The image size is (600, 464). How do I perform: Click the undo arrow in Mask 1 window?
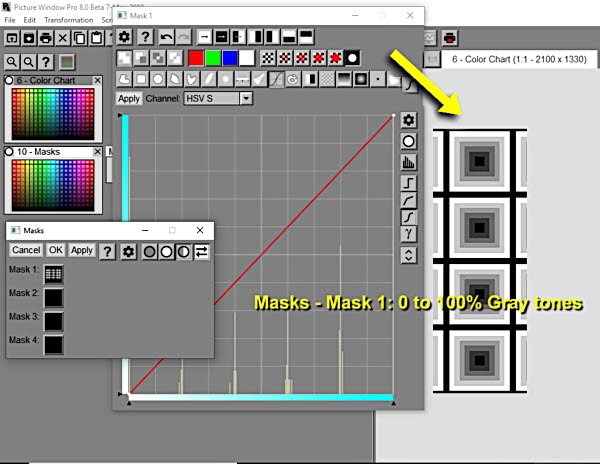tap(167, 37)
